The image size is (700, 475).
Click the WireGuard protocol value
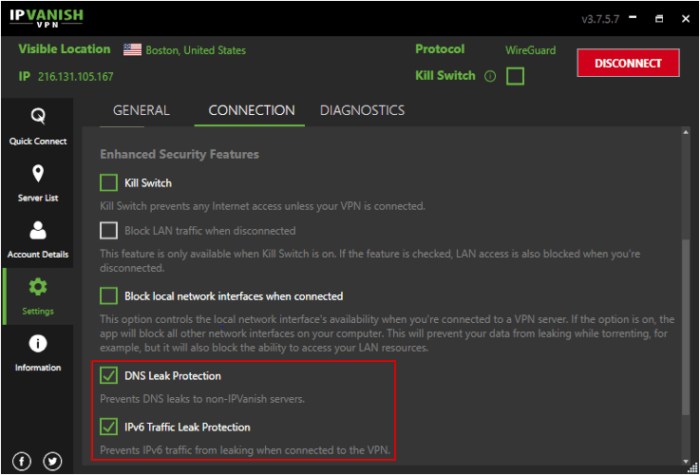click(530, 50)
